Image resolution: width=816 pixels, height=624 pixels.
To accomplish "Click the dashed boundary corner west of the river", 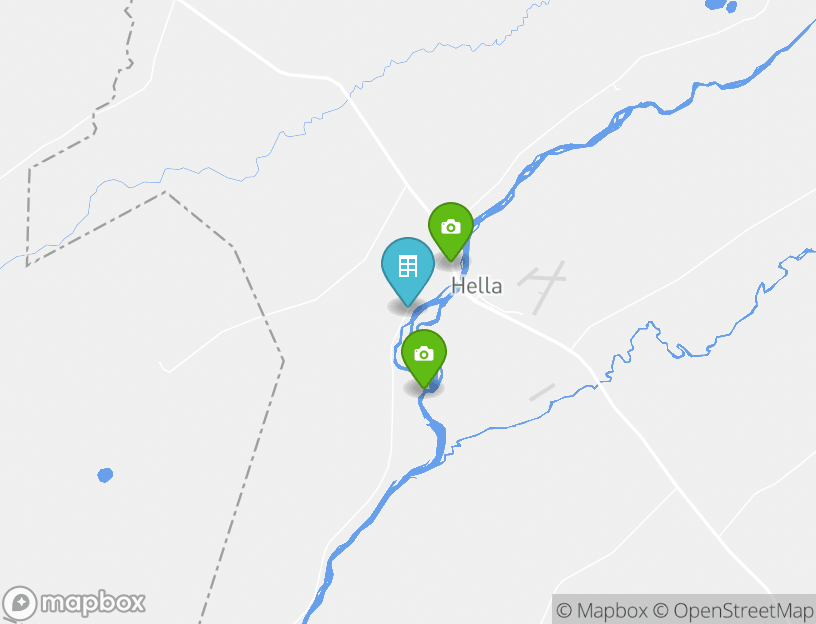I will pos(283,360).
